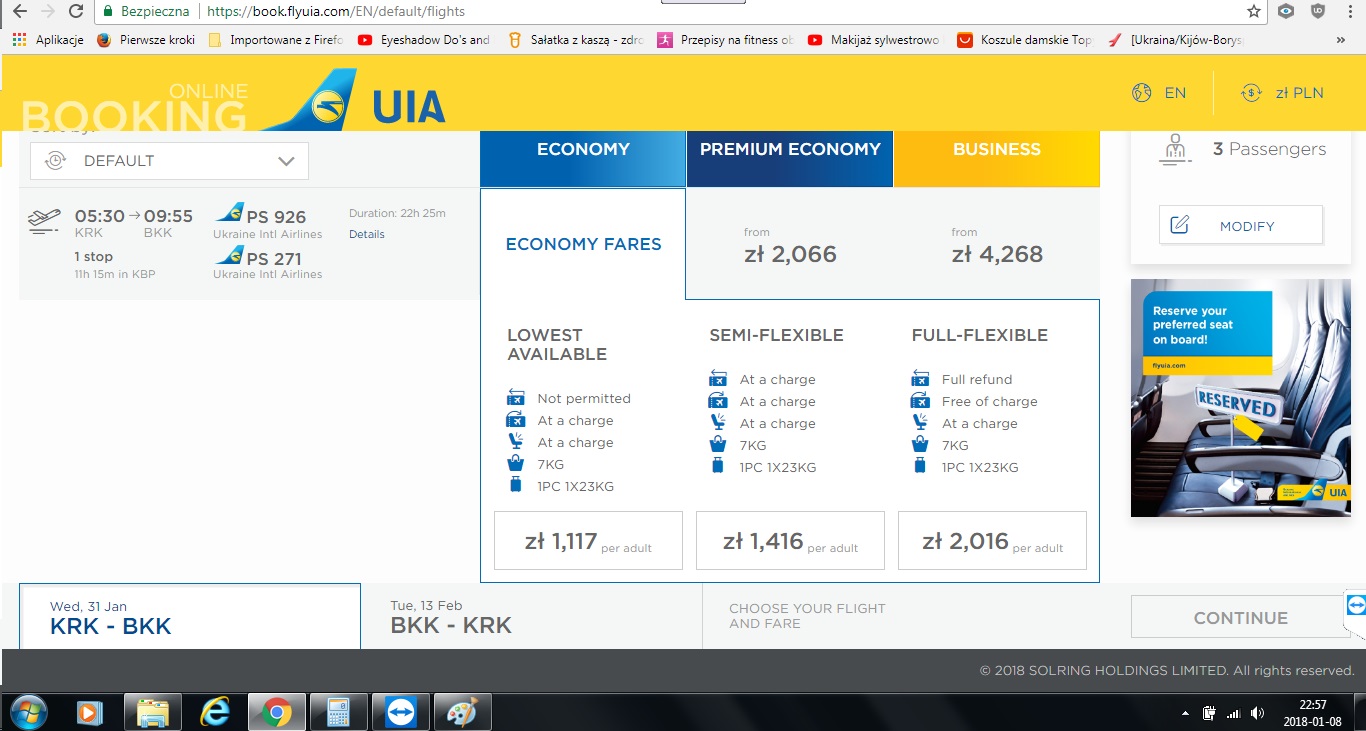Select the ECONOMY FARES tab
Image resolution: width=1366 pixels, height=731 pixels.
pos(583,244)
